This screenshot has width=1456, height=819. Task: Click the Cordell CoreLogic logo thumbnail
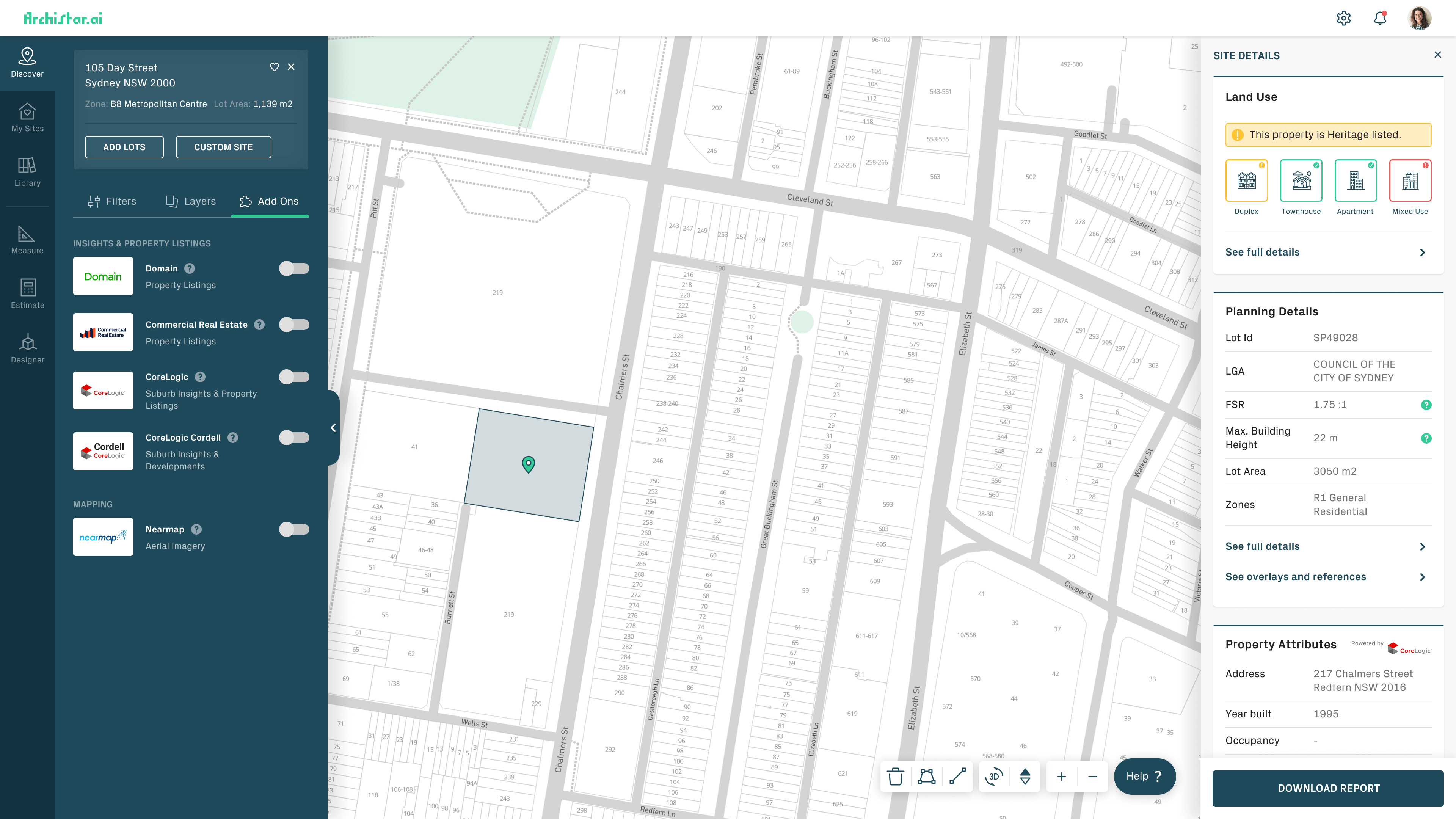[x=103, y=451]
